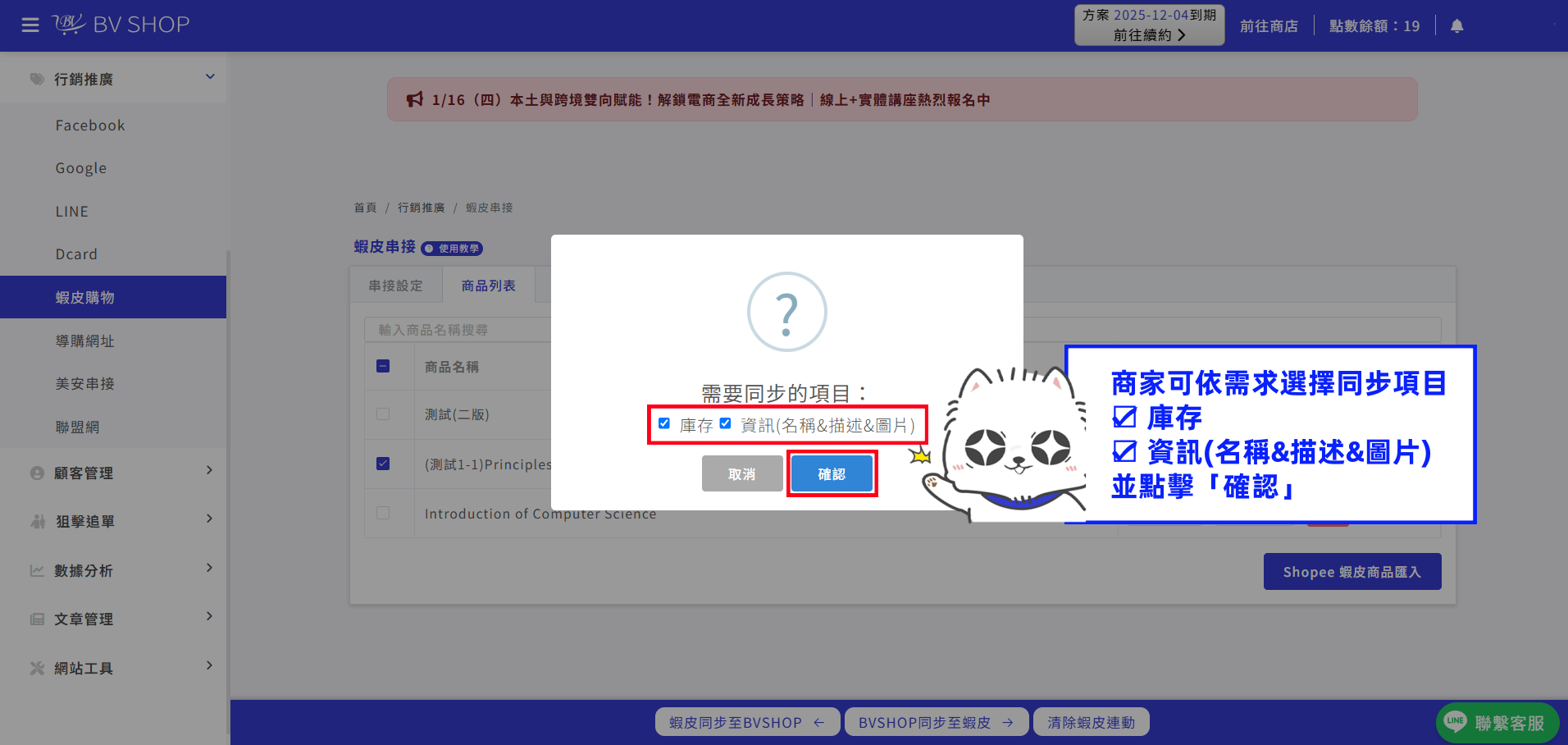
Task: Click 前往續約 plan renewal link
Action: [1149, 35]
